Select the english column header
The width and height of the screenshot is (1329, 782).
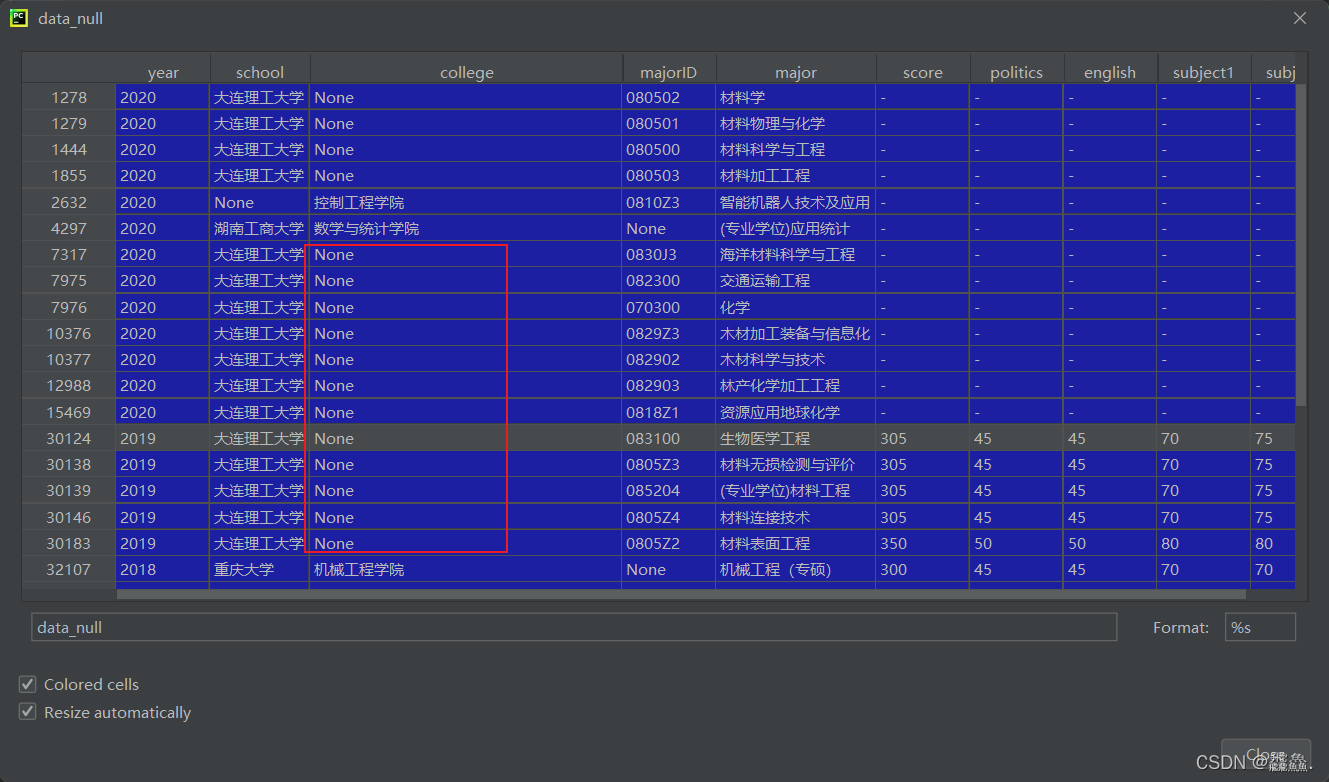[1110, 72]
